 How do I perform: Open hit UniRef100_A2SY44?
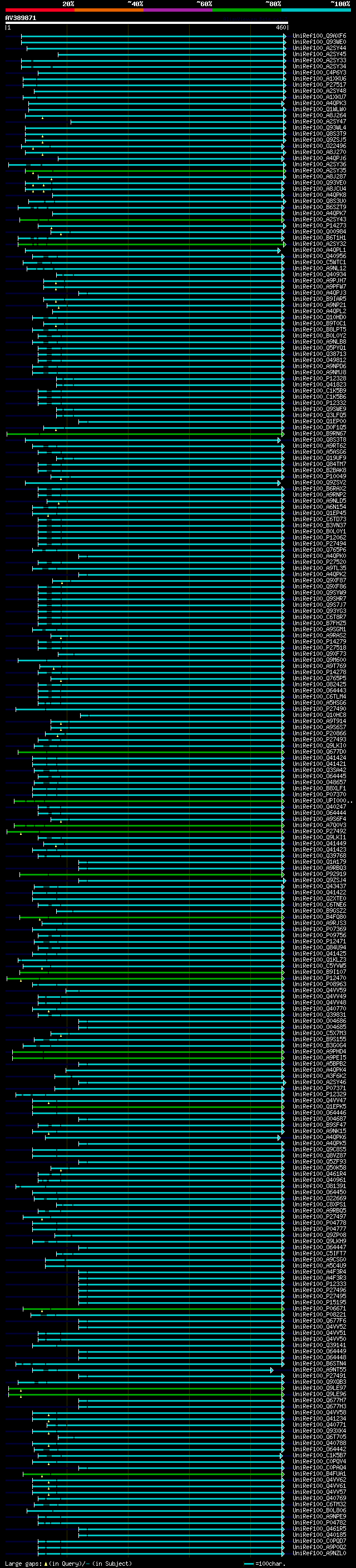[319, 48]
